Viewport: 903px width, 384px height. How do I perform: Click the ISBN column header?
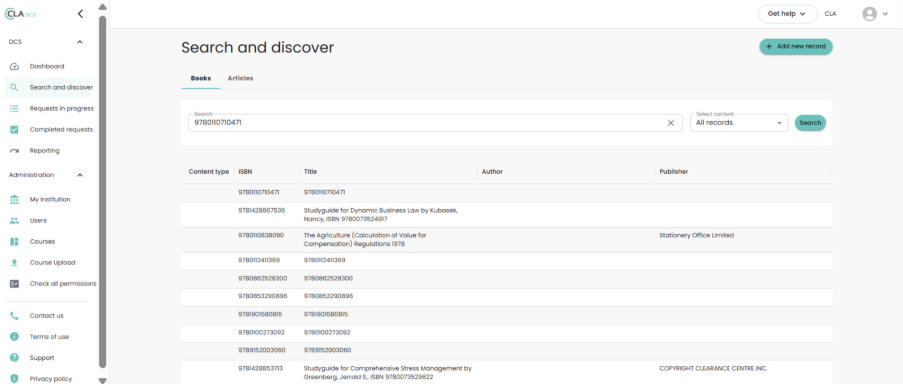[245, 172]
